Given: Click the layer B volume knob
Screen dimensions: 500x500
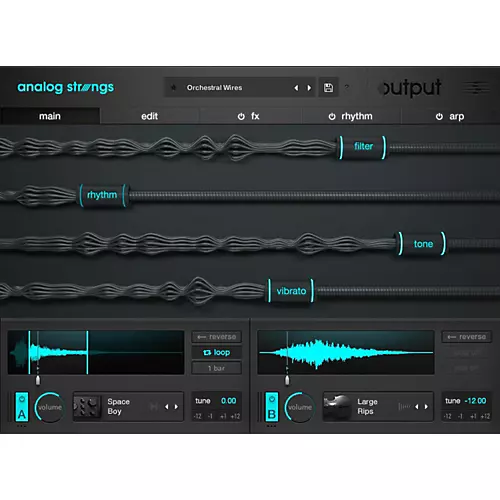Looking at the screenshot, I should (299, 407).
